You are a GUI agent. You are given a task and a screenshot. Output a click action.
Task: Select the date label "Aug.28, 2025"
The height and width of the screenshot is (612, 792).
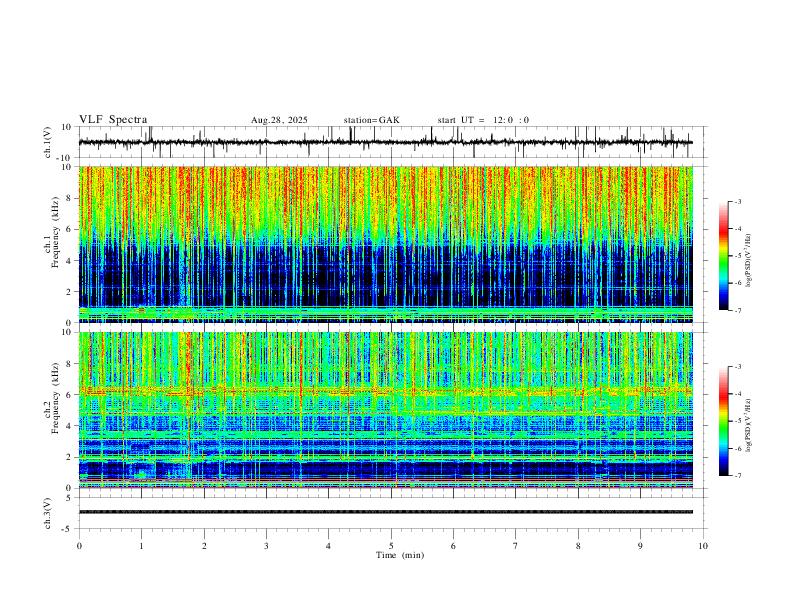pyautogui.click(x=279, y=120)
